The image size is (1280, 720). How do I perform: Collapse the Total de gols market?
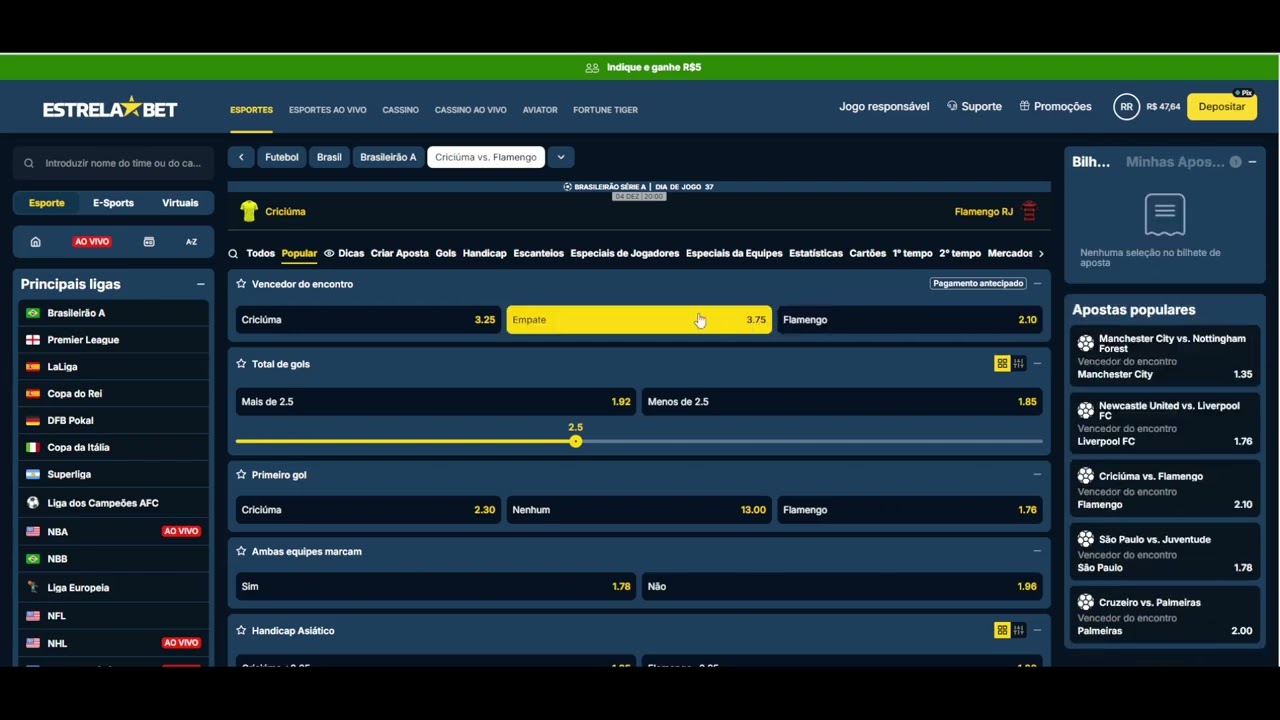coord(1037,364)
